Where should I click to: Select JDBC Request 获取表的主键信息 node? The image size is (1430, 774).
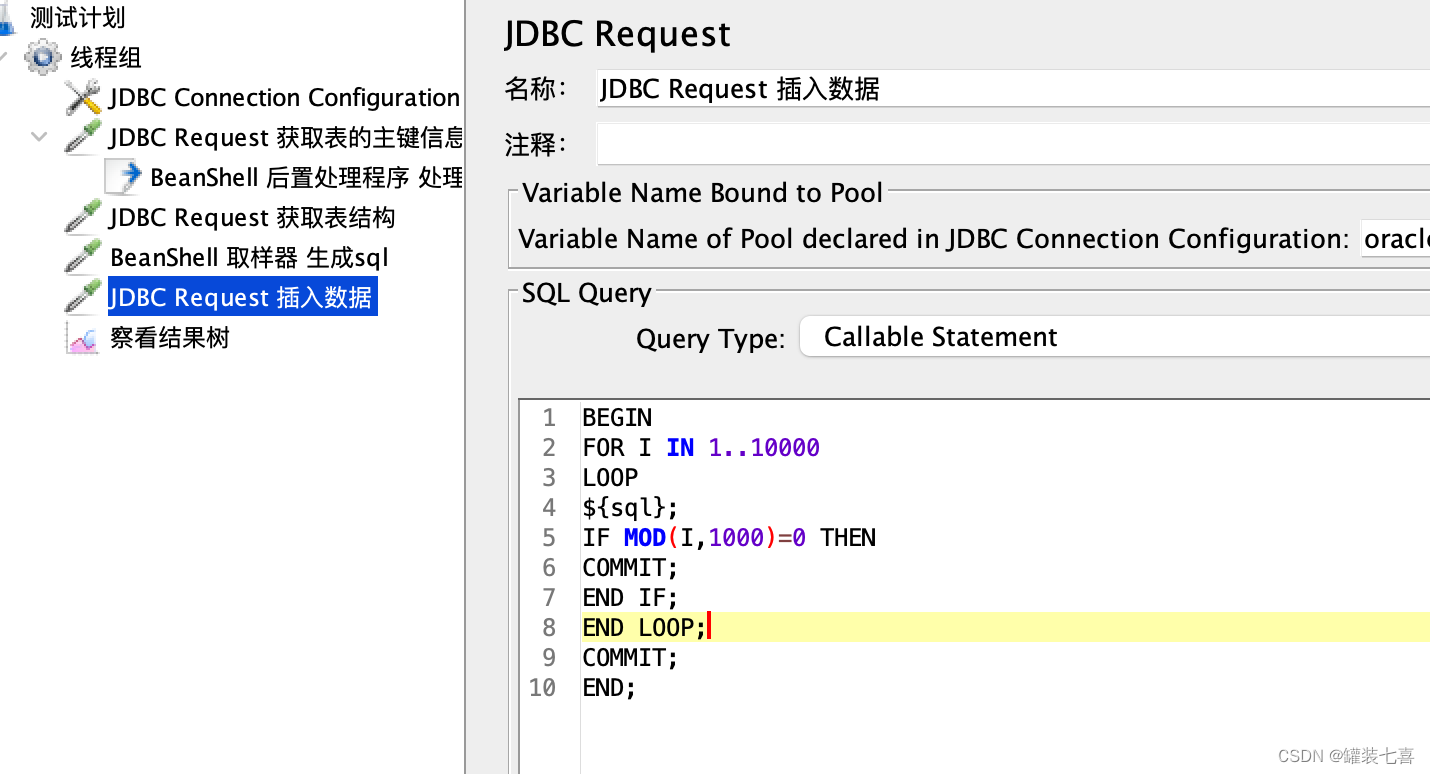point(286,137)
